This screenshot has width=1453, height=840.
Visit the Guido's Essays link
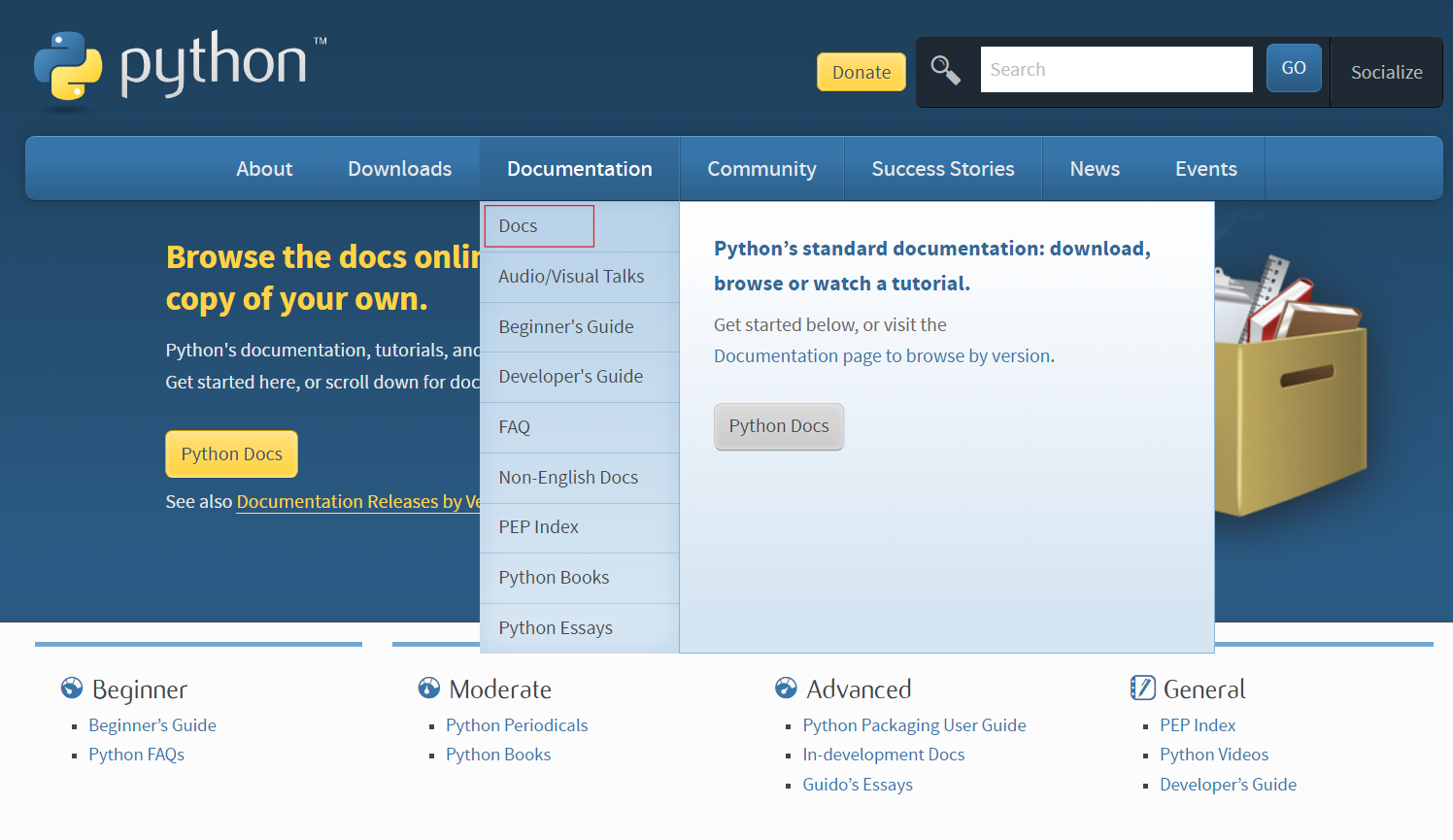pyautogui.click(x=858, y=784)
